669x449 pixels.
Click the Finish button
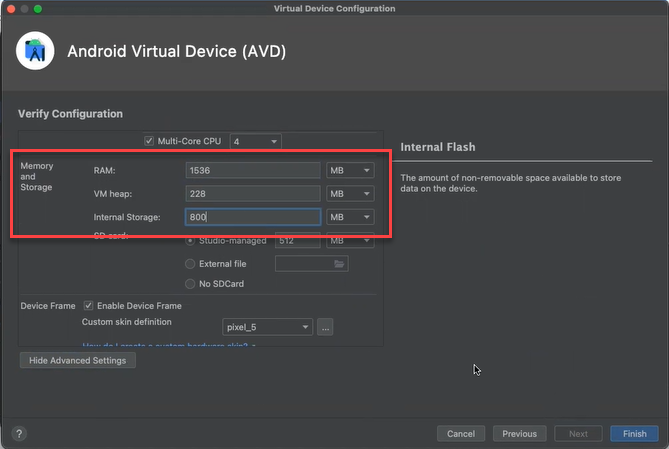pos(634,434)
